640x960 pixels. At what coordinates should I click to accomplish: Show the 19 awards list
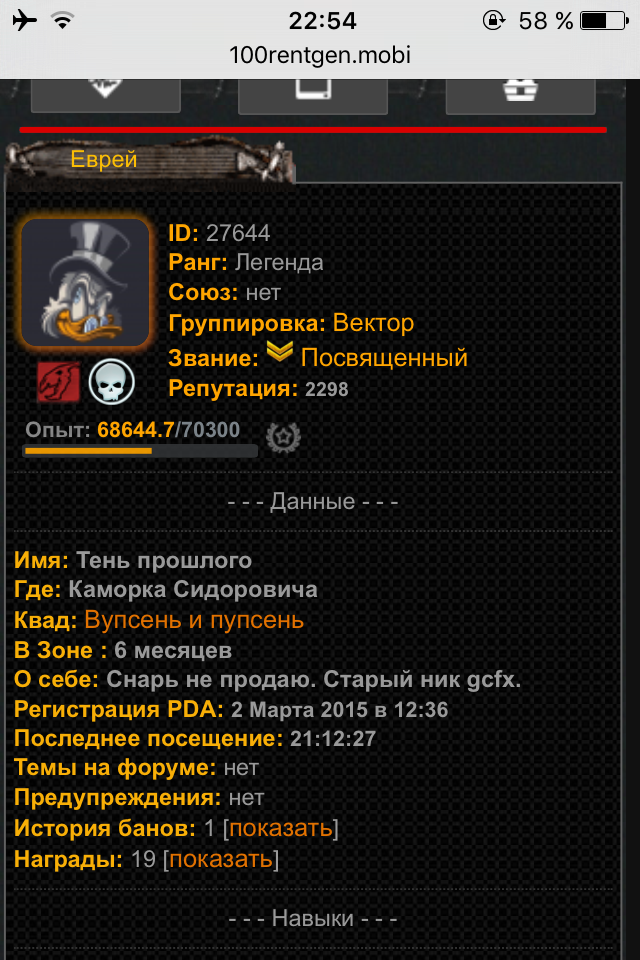click(x=221, y=859)
